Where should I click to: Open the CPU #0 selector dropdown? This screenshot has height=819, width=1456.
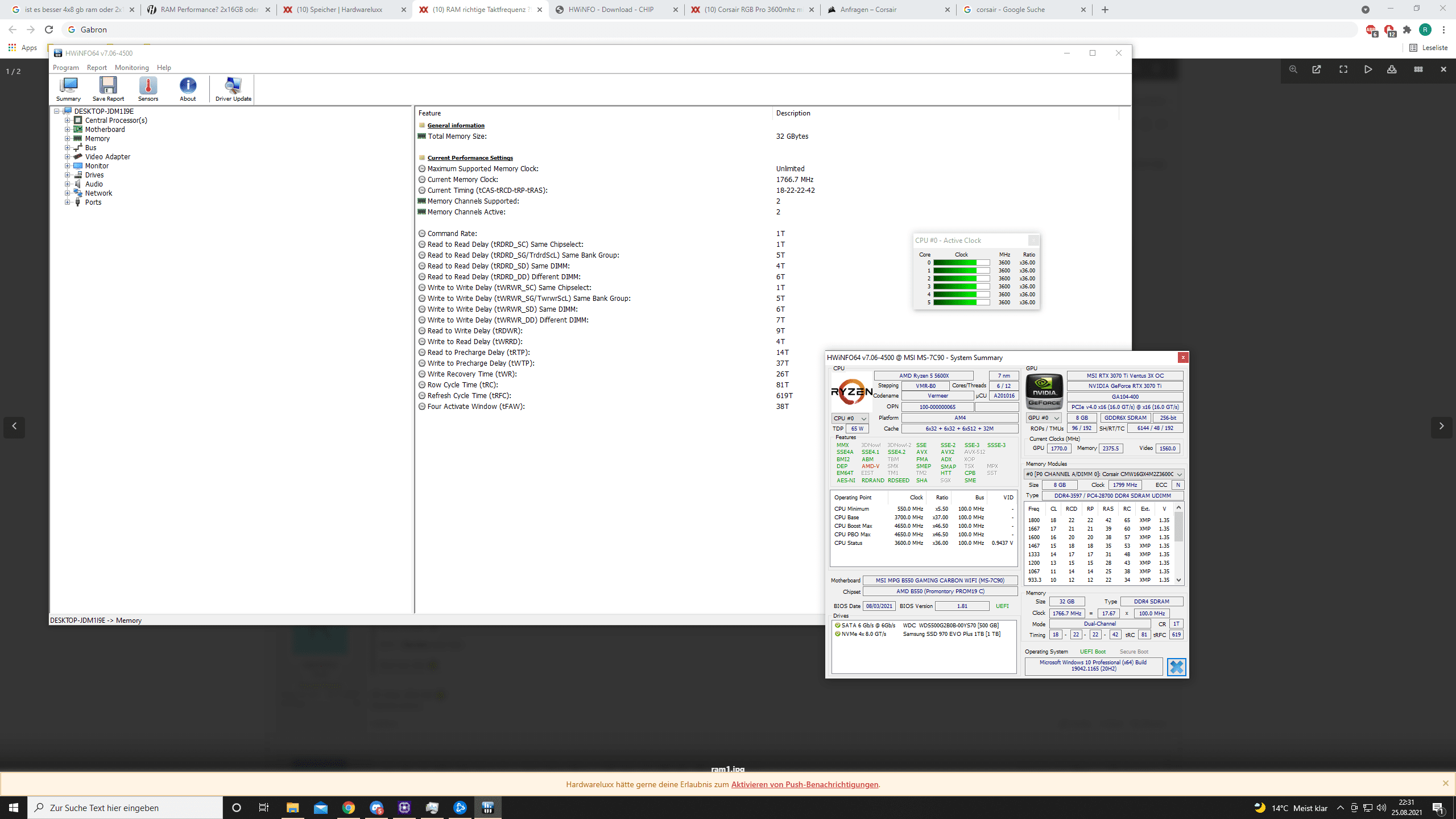click(850, 418)
